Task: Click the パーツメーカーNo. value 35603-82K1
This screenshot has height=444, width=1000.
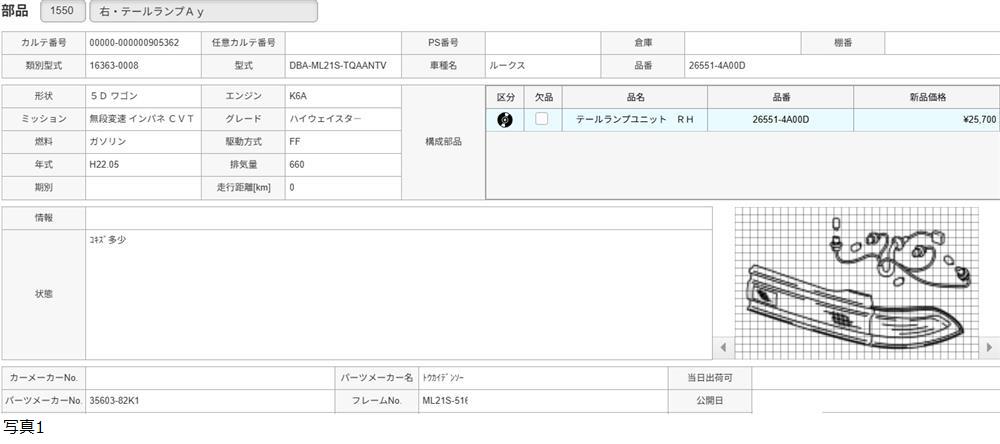Action: (210, 401)
